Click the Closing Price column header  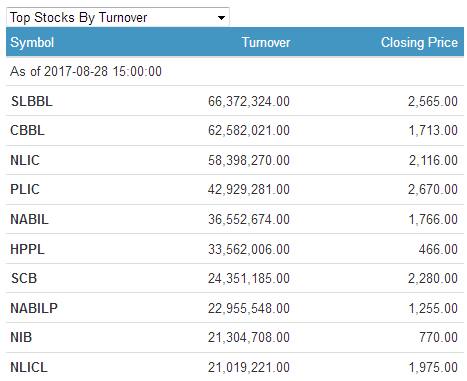(419, 42)
